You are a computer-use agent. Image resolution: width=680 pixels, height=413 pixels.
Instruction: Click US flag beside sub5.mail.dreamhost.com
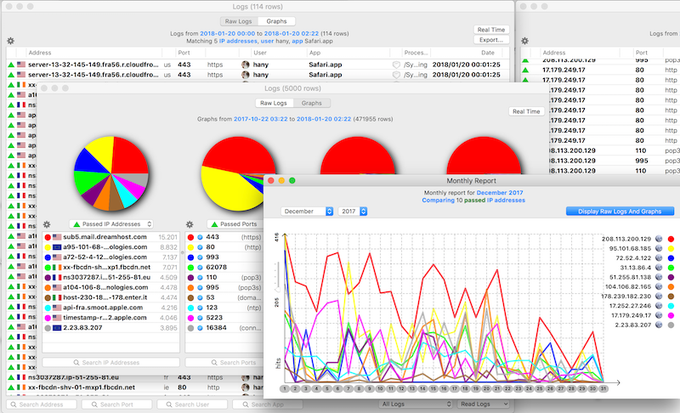pyautogui.click(x=57, y=237)
